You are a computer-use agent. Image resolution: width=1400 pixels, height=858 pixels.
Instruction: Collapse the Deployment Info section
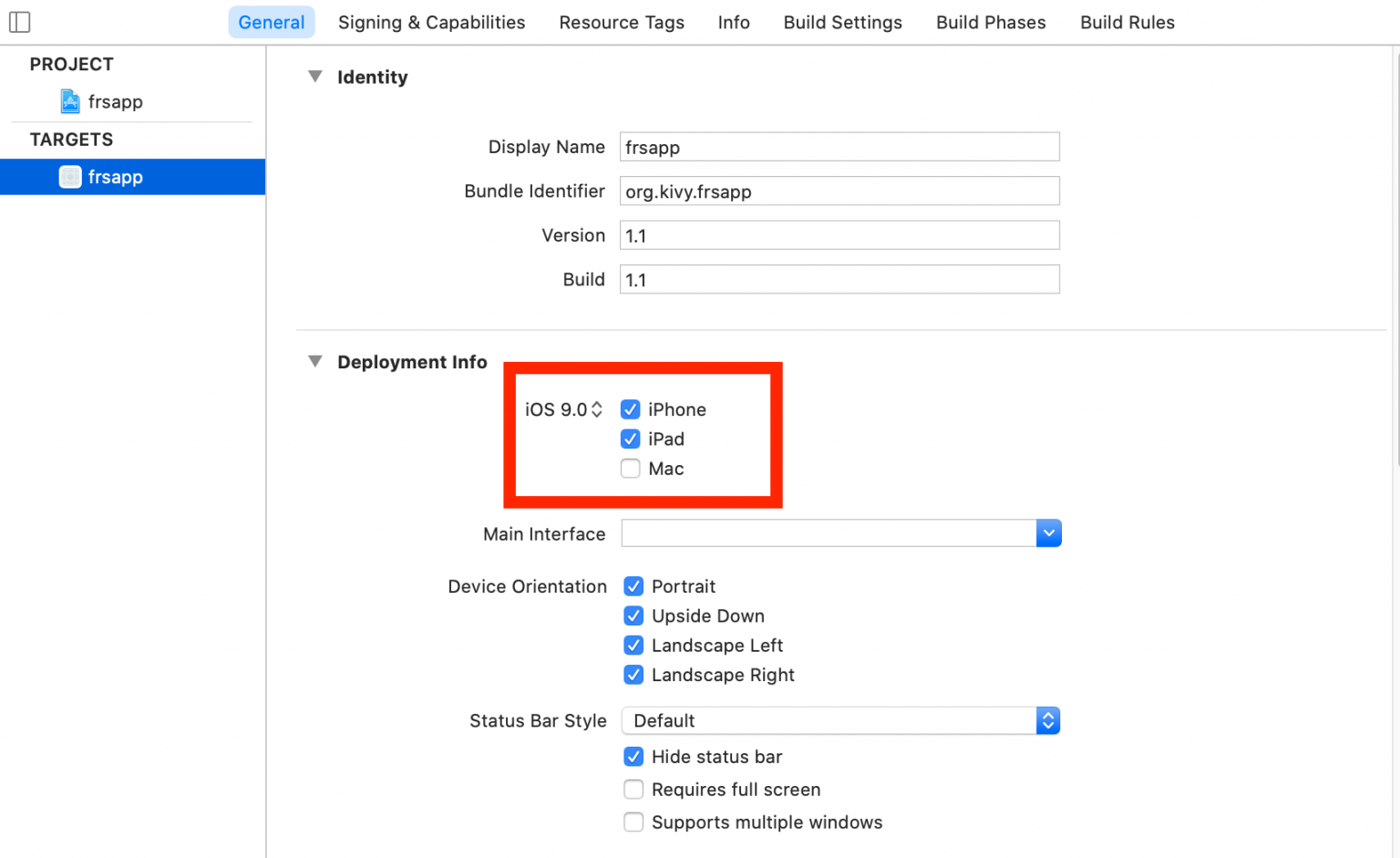pyautogui.click(x=314, y=361)
